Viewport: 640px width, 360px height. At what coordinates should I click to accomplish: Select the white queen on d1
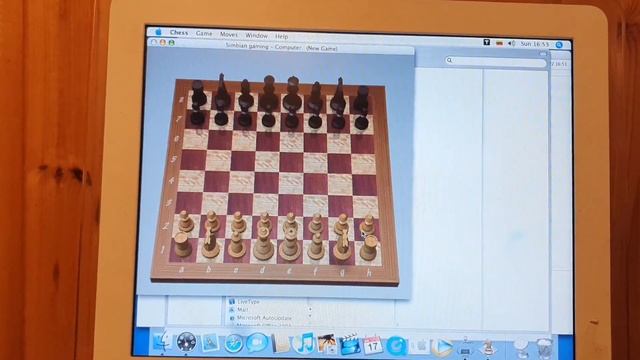pyautogui.click(x=264, y=244)
